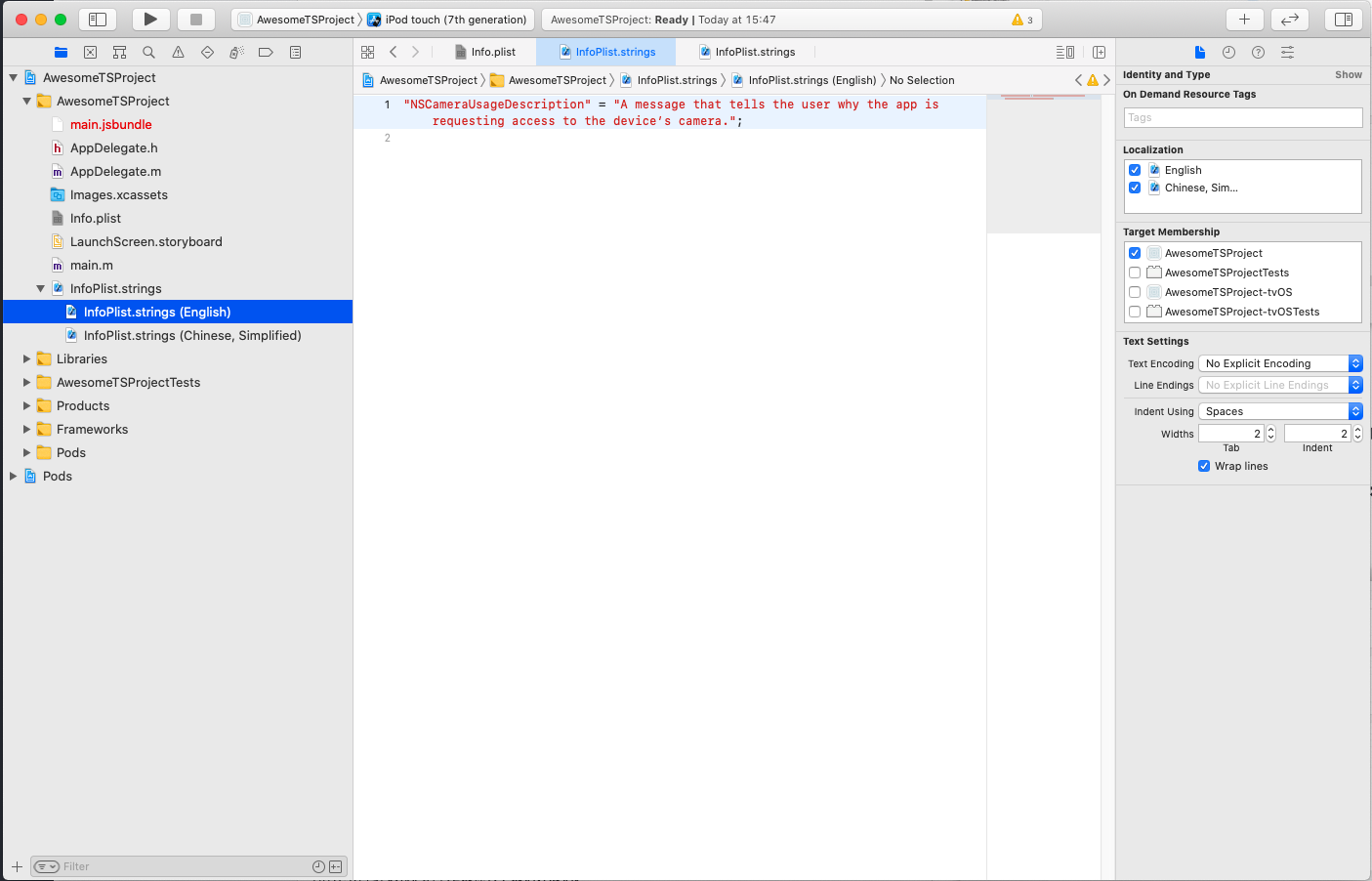1372x881 pixels.
Task: Expand the Libraries group
Action: point(26,358)
